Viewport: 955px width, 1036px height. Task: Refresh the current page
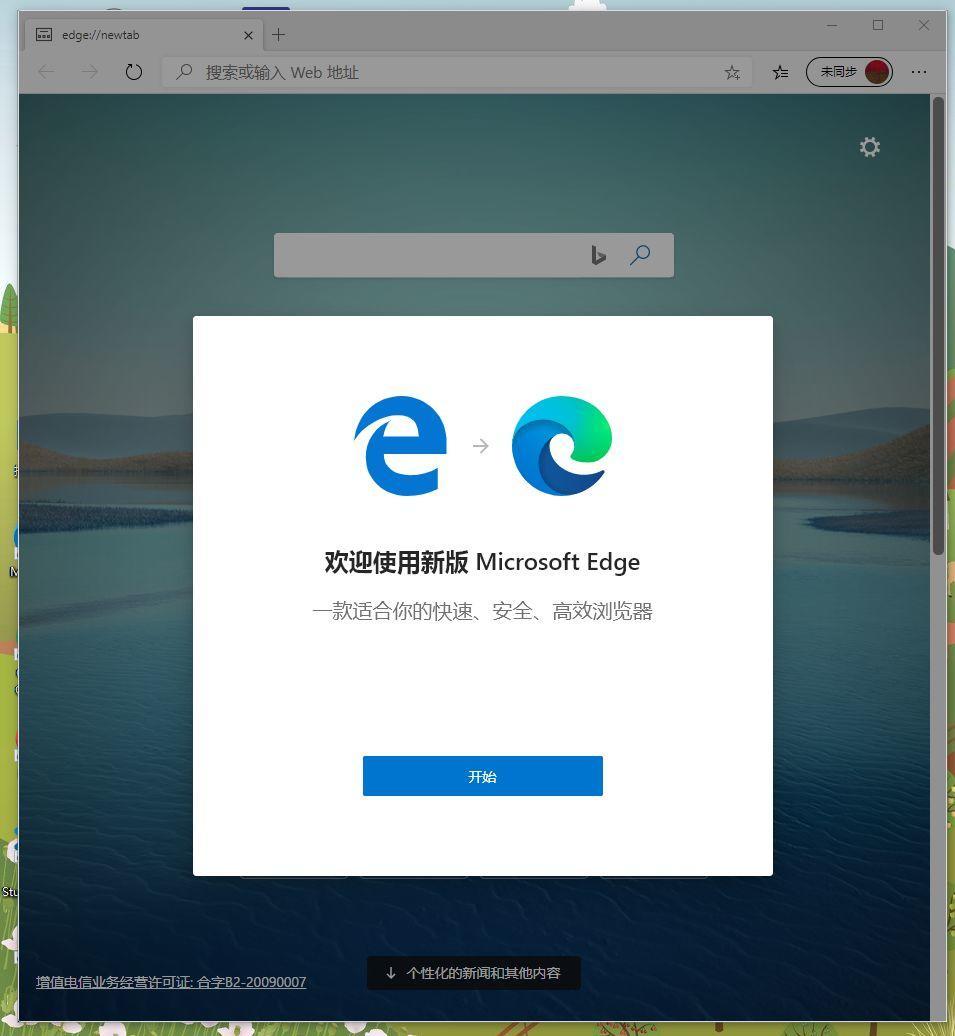[134, 72]
